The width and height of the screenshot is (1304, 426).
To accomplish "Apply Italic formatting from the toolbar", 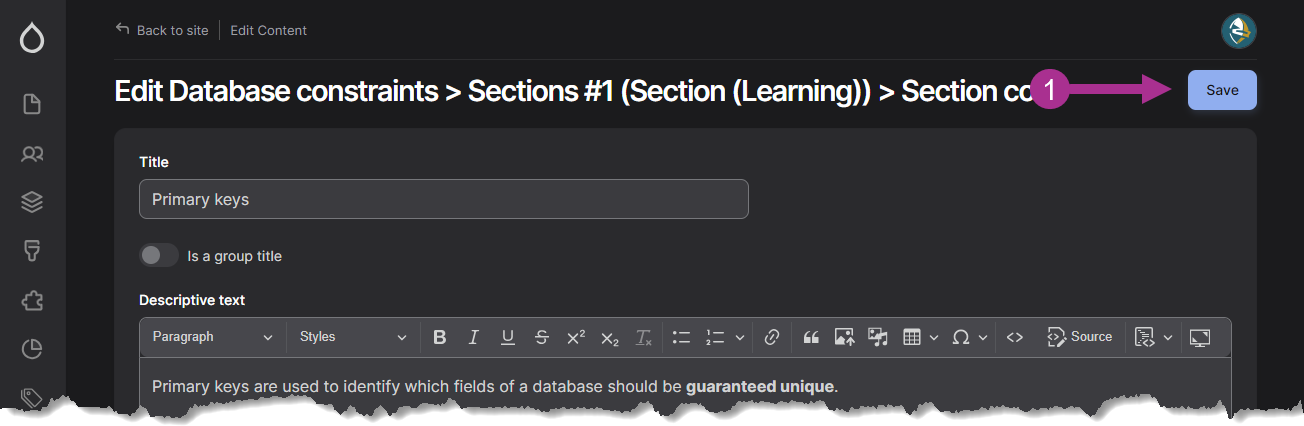I will [x=474, y=337].
